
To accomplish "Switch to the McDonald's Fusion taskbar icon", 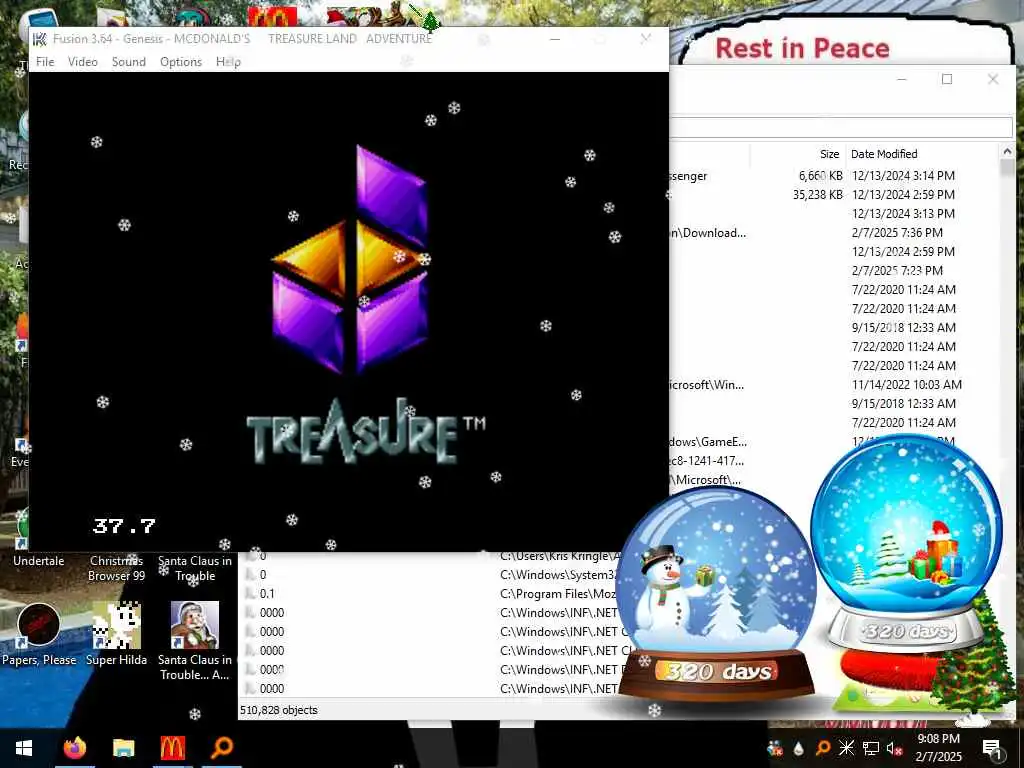I will (x=172, y=748).
